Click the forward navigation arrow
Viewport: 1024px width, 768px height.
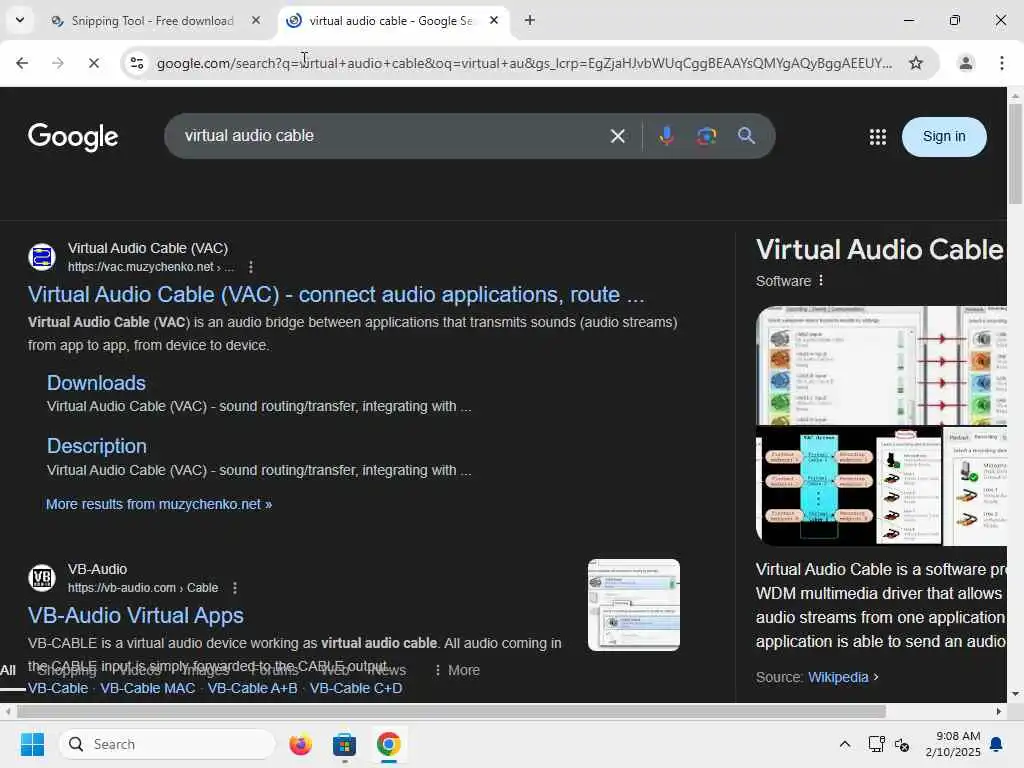click(57, 63)
